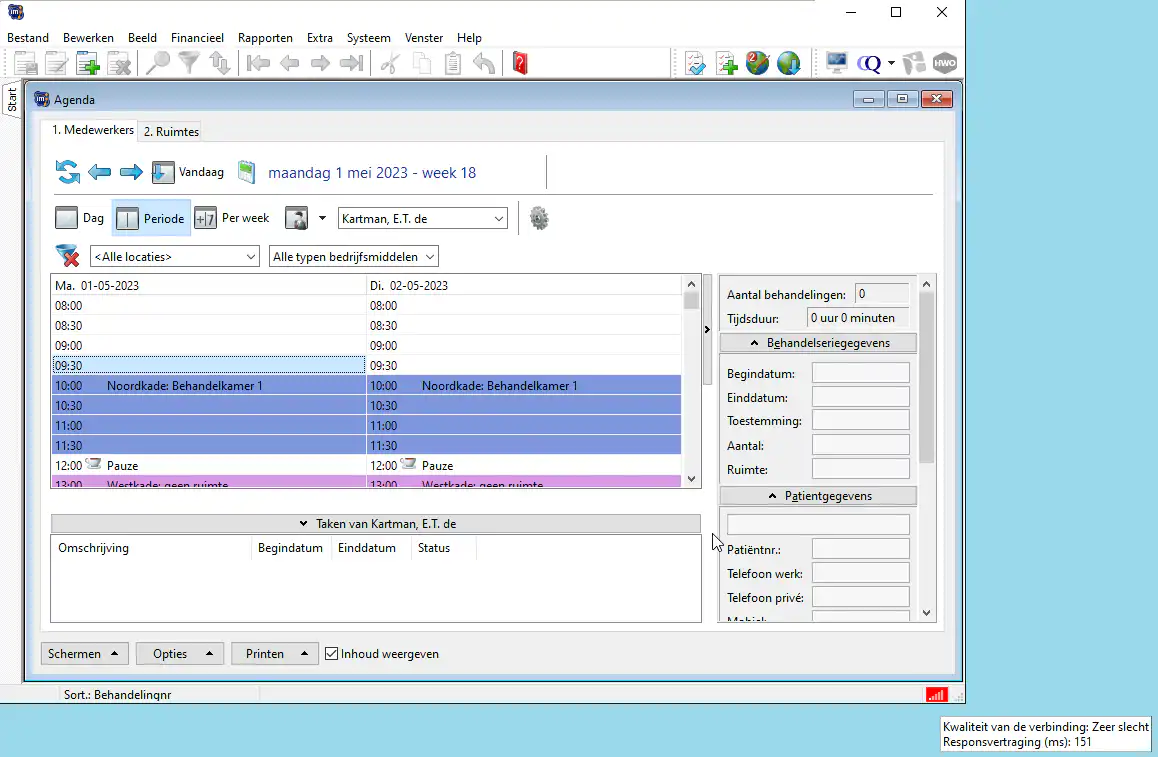This screenshot has width=1158, height=757.
Task: Clear filter using the funnel icon
Action: 67,256
